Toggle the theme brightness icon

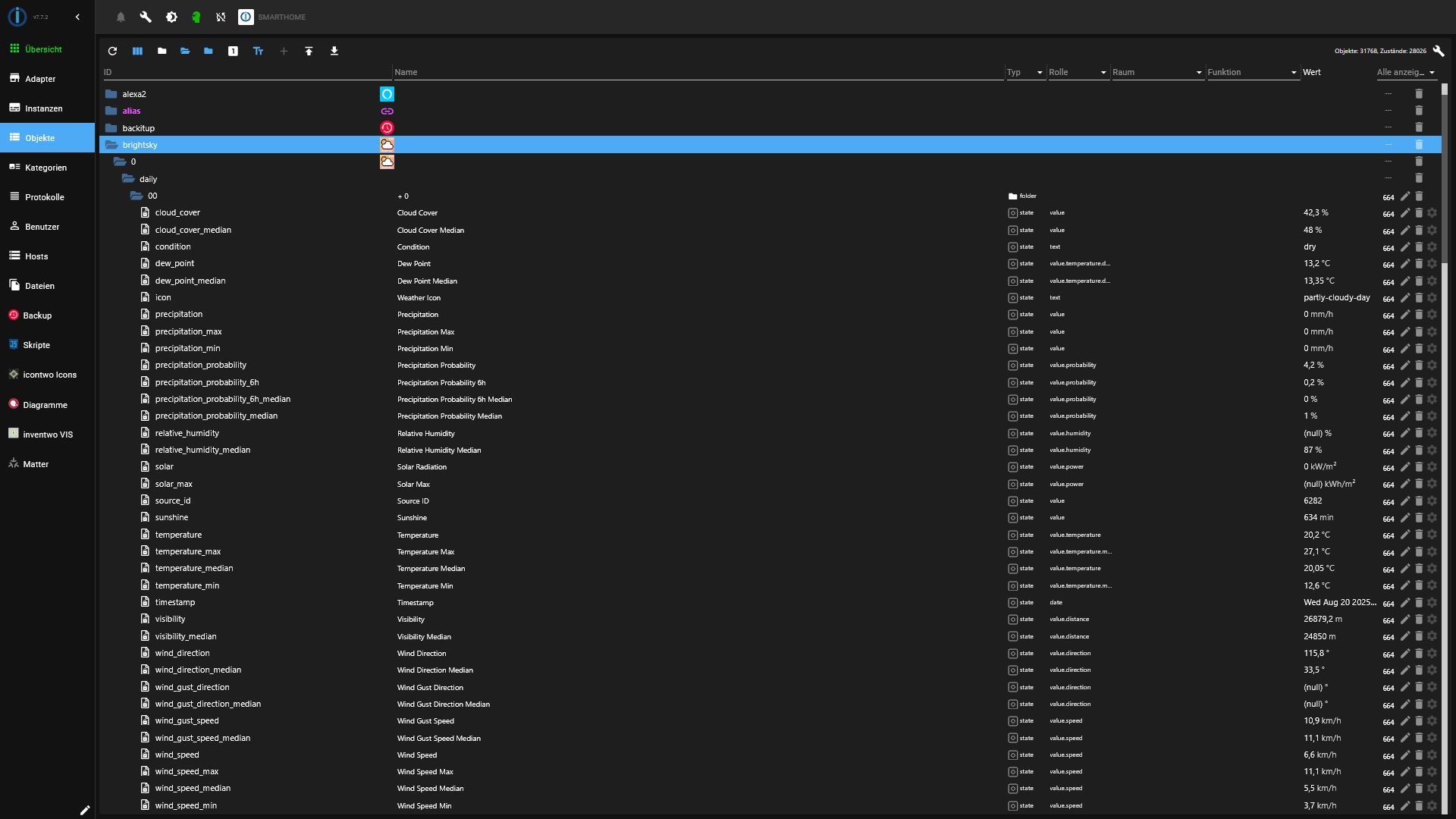coord(171,17)
